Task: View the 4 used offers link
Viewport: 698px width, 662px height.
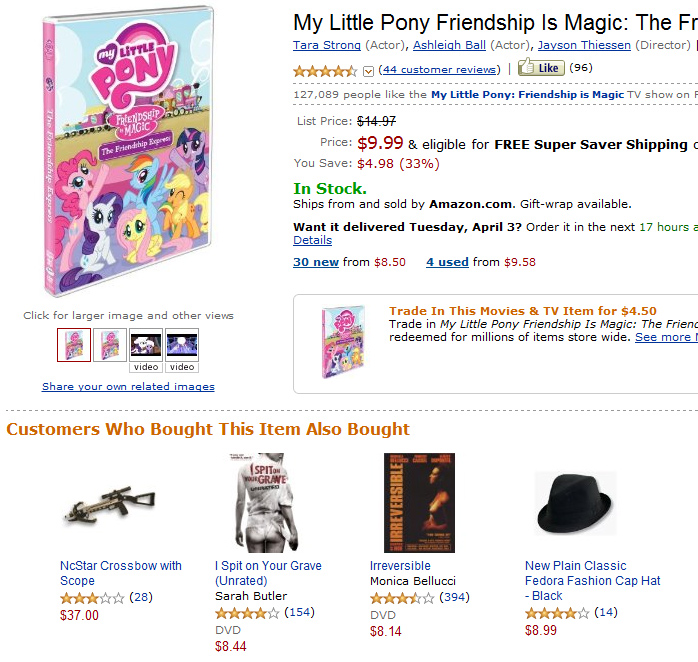Action: pos(447,262)
